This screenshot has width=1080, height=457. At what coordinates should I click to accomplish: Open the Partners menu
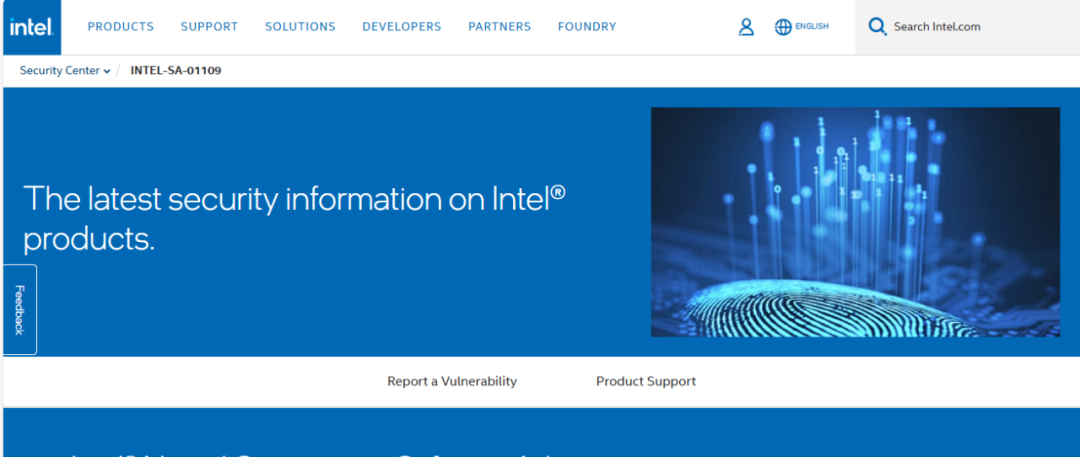(x=499, y=27)
